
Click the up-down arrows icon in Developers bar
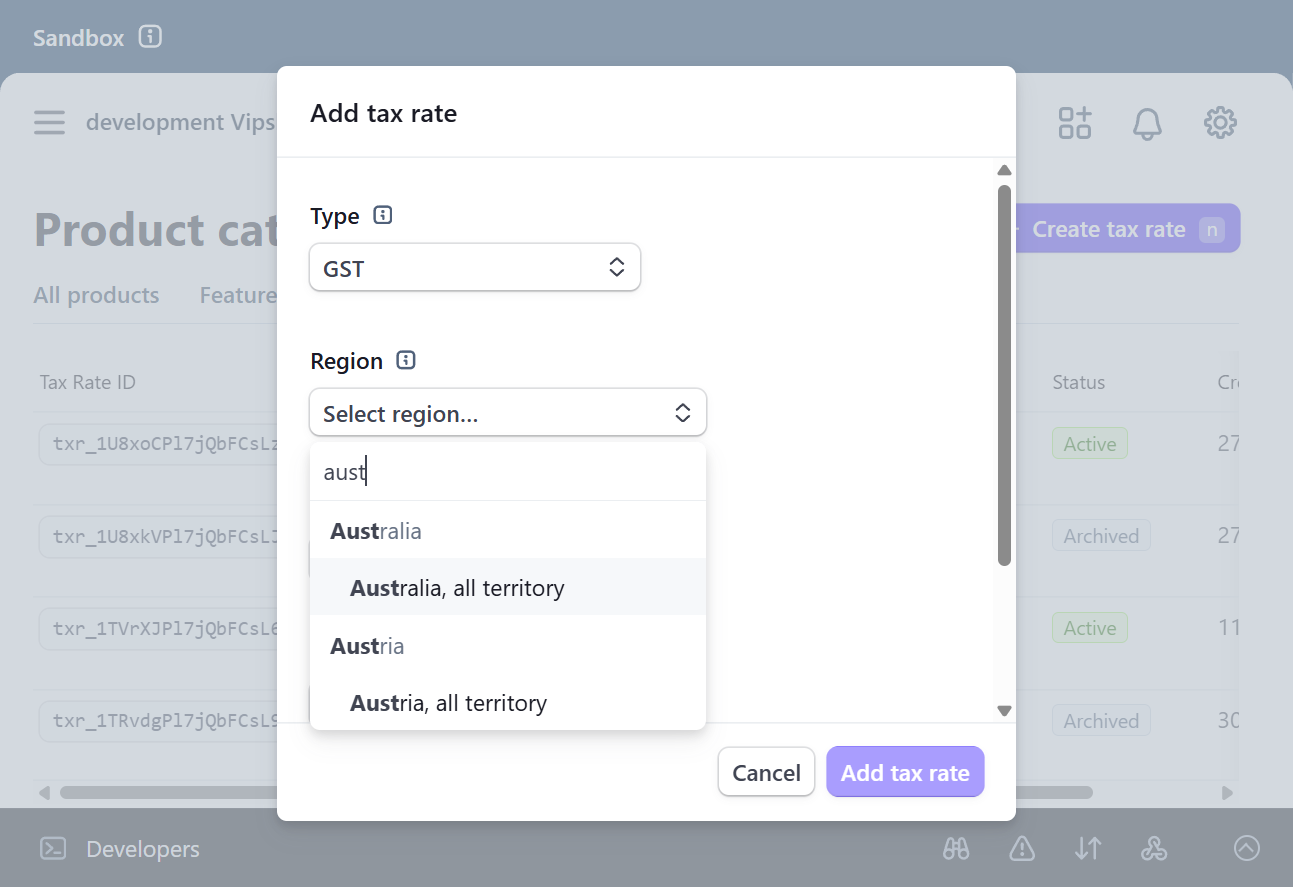click(x=1087, y=848)
